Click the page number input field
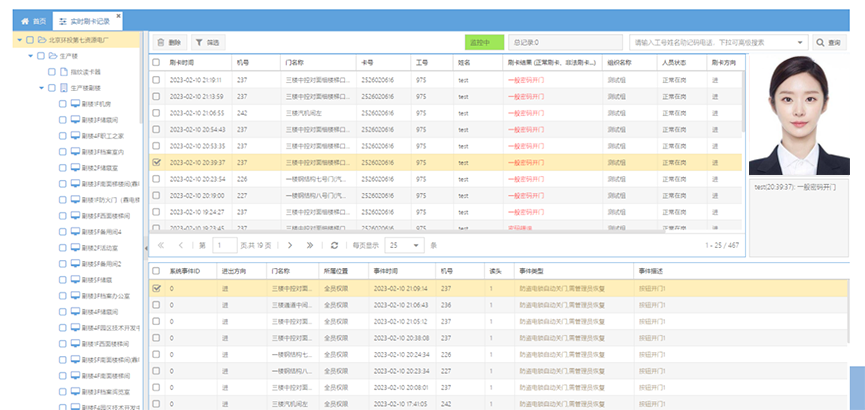865x410 pixels. (225, 245)
